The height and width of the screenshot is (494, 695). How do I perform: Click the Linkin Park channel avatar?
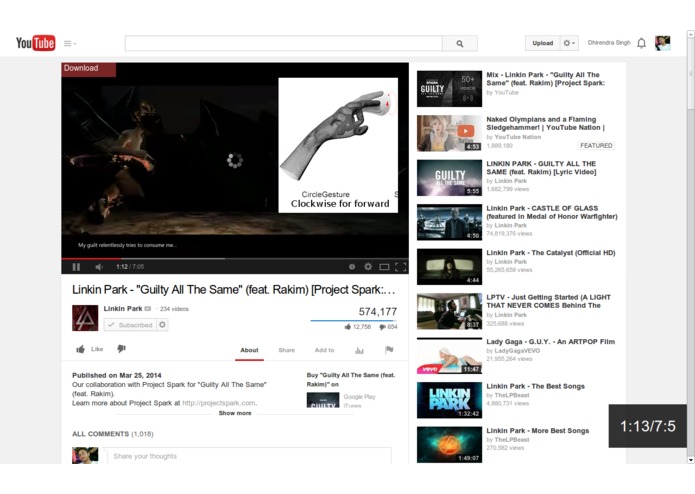click(85, 318)
